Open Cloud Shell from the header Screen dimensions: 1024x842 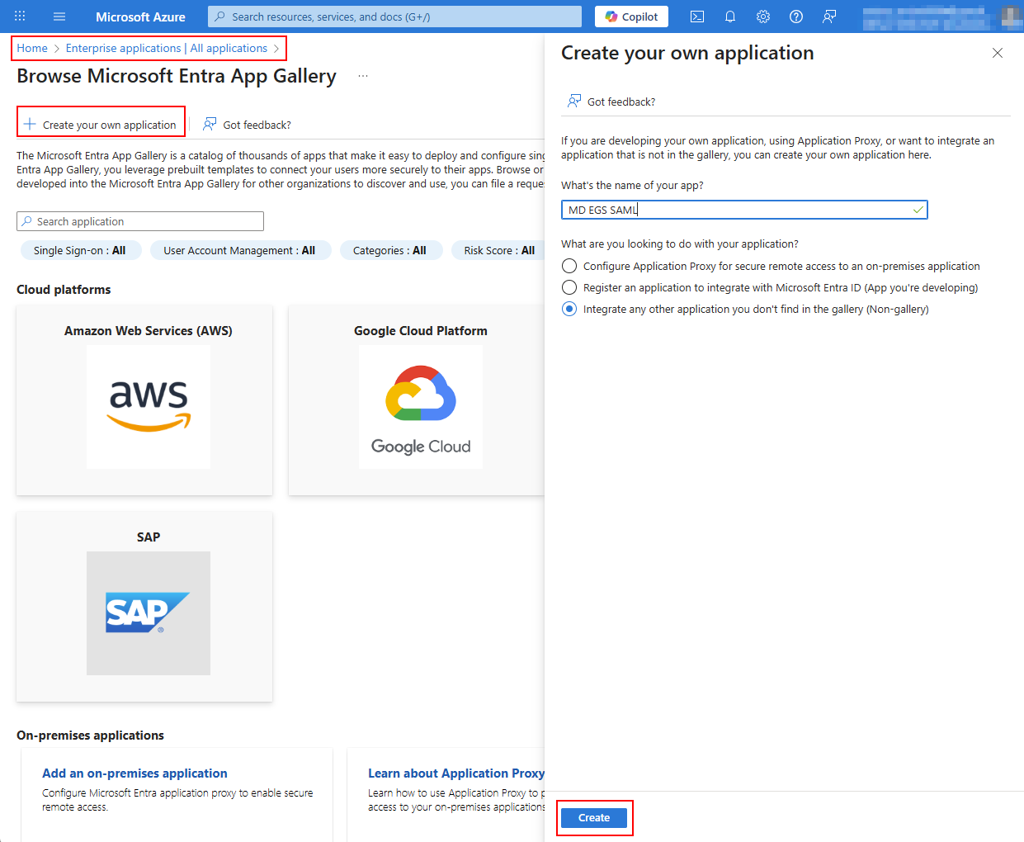click(x=697, y=17)
